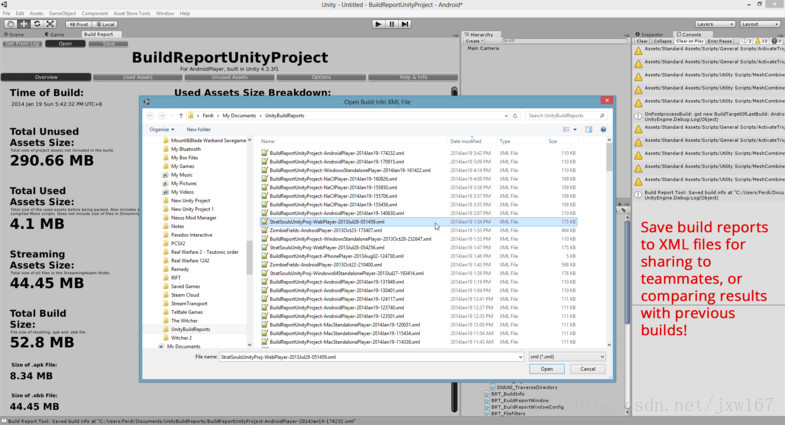Click New folder in the dialog

point(198,129)
